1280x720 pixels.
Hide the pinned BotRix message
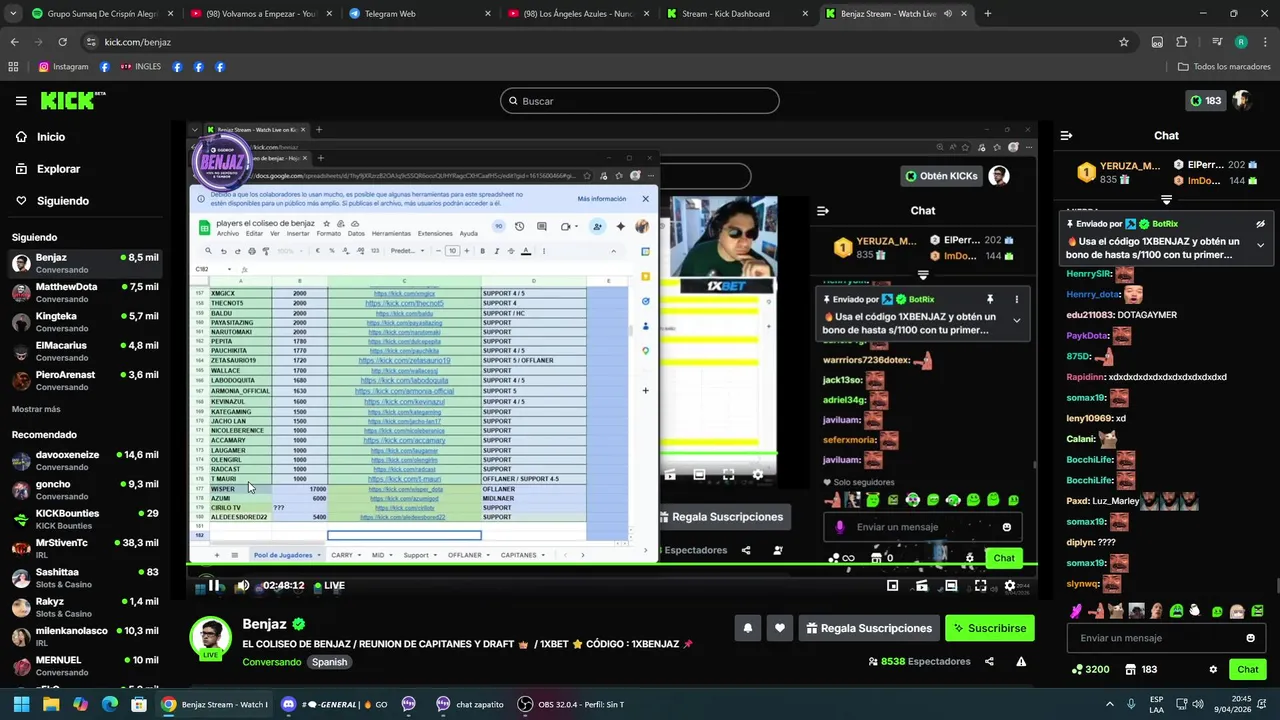1260,224
